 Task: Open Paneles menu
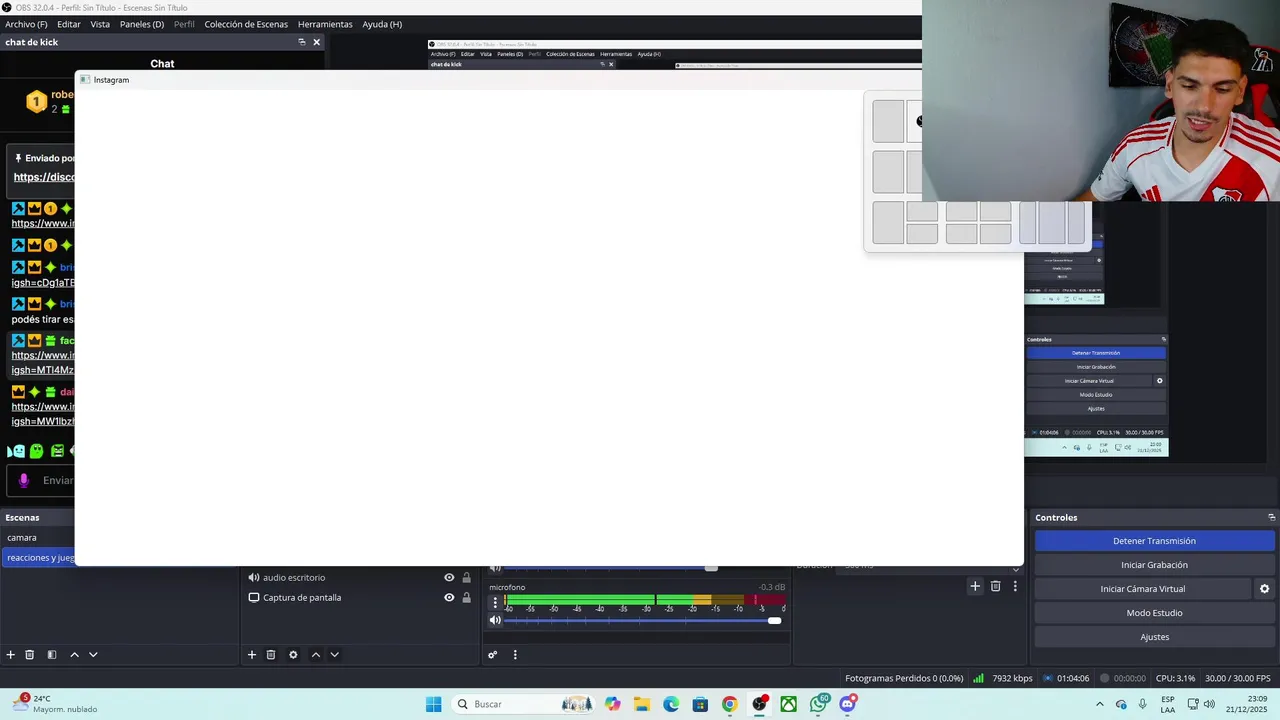[x=142, y=24]
